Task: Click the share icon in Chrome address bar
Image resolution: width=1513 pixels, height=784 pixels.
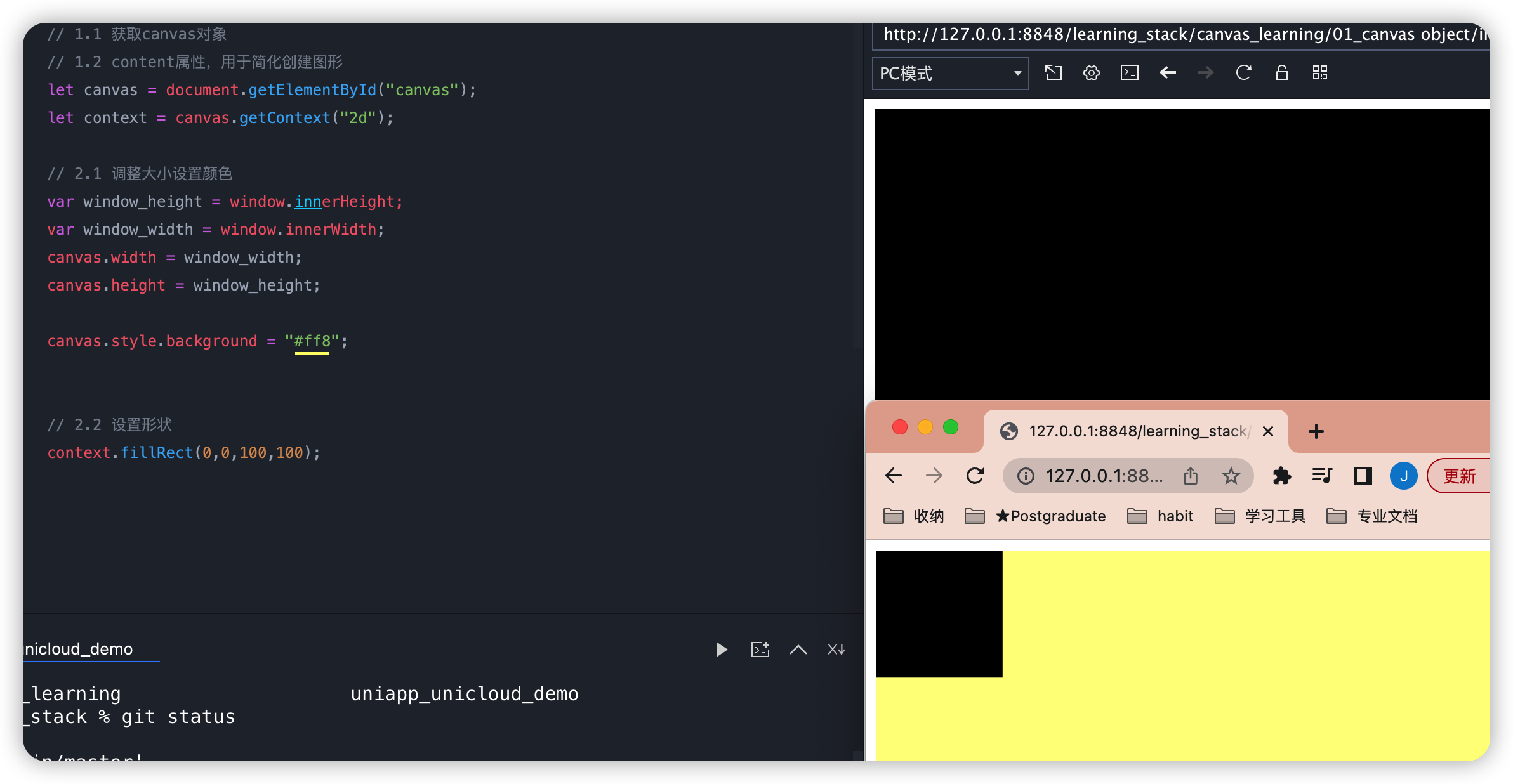Action: click(1191, 476)
